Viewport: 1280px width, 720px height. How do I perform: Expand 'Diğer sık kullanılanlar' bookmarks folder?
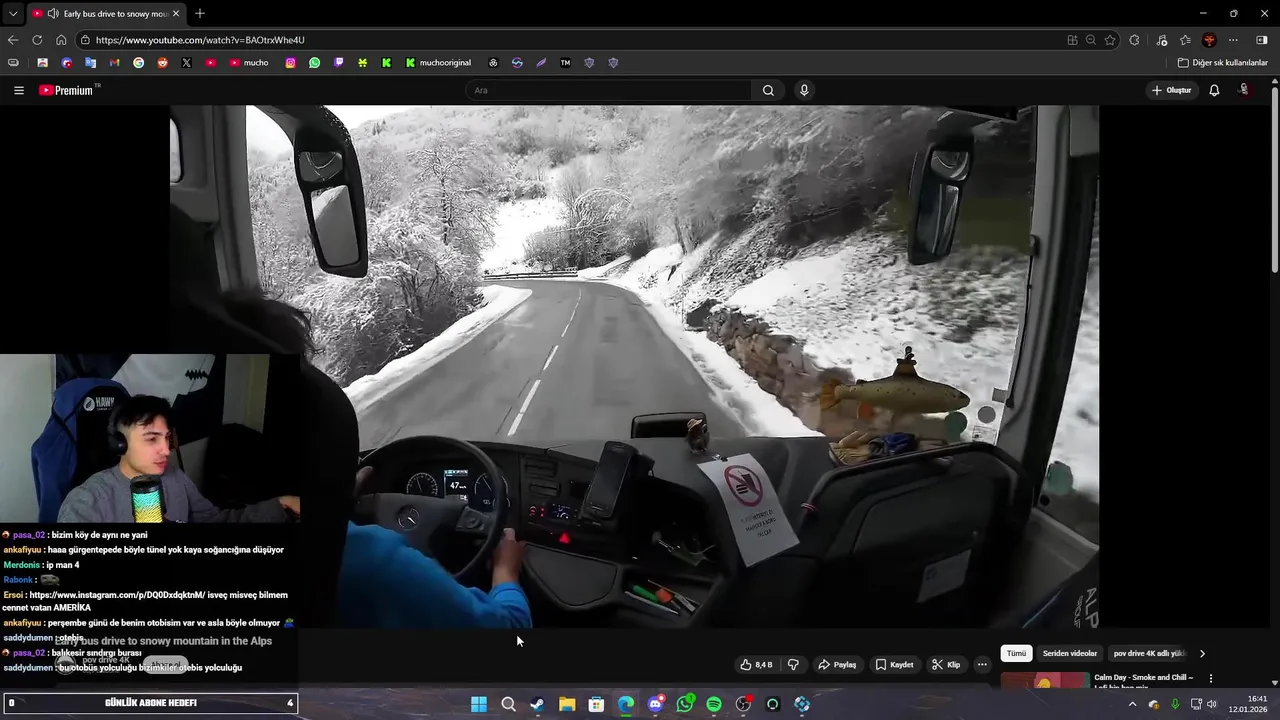coord(1222,62)
